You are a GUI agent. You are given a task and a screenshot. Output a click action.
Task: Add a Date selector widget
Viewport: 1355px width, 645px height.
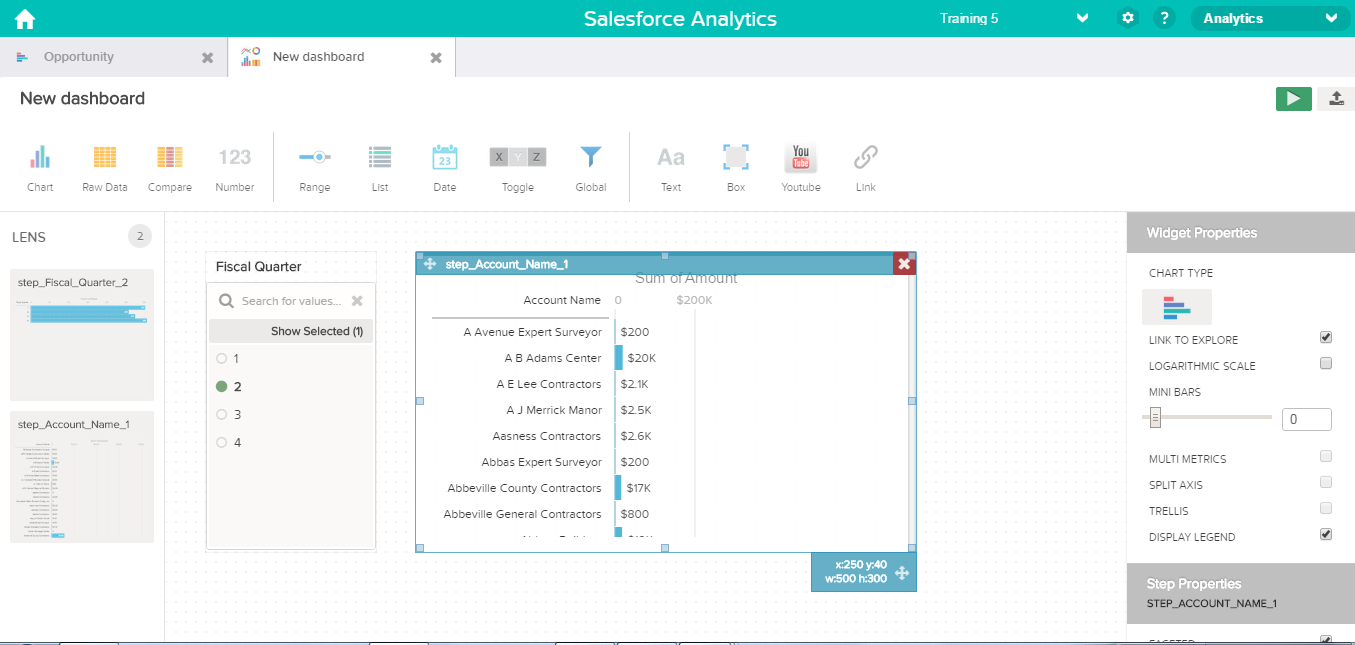[x=445, y=168]
